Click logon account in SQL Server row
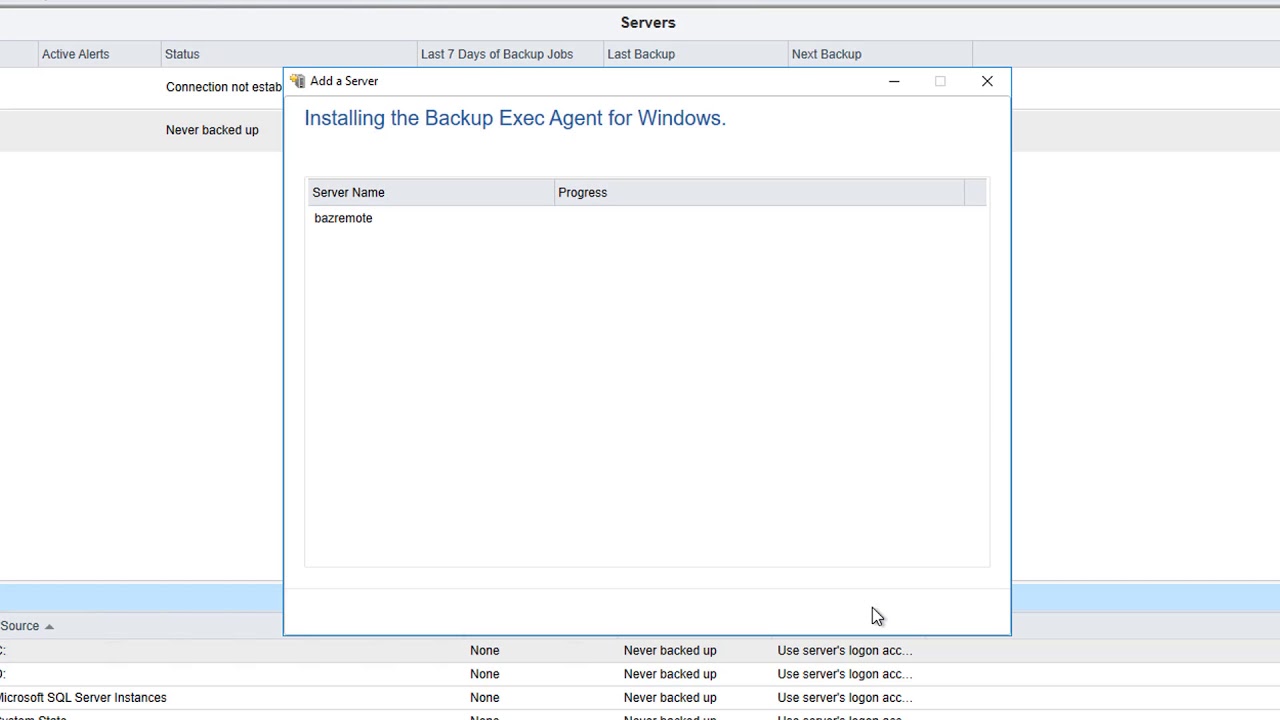The width and height of the screenshot is (1280, 720). point(844,697)
